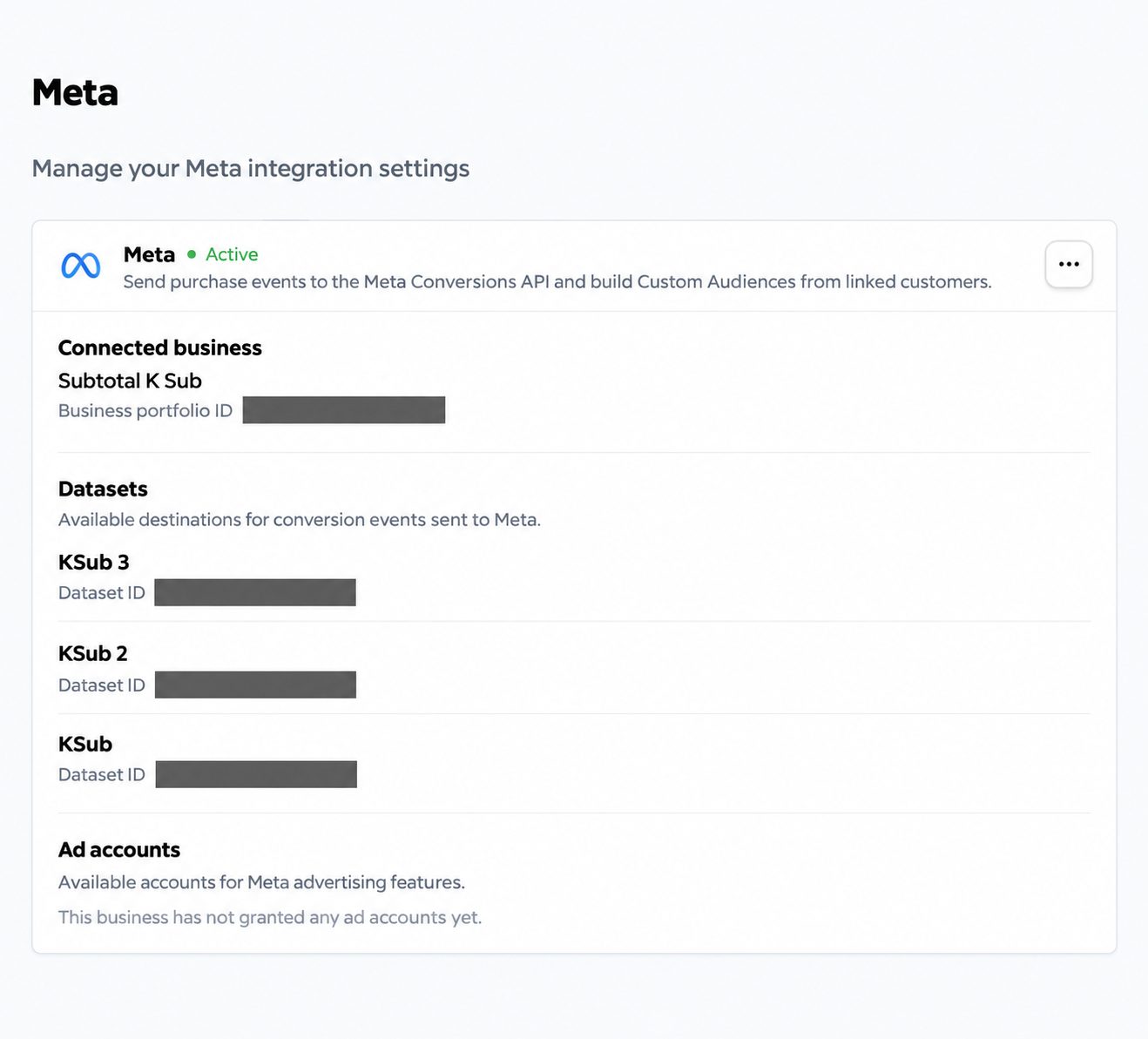
Task: Select the 'KSub 2' dataset name
Action: 93,653
